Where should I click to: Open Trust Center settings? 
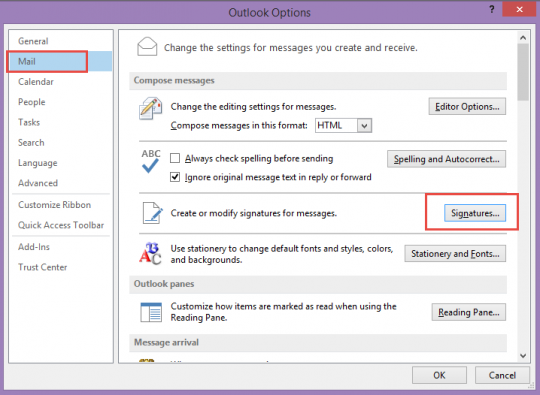coord(61,267)
